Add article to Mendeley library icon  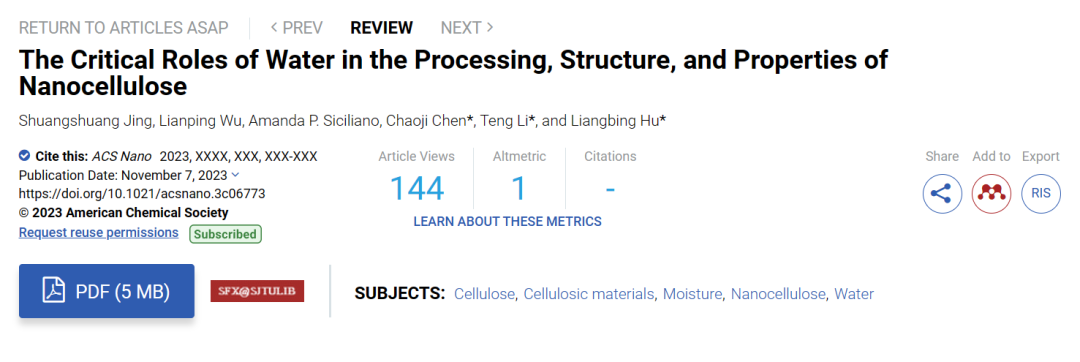pyautogui.click(x=991, y=193)
